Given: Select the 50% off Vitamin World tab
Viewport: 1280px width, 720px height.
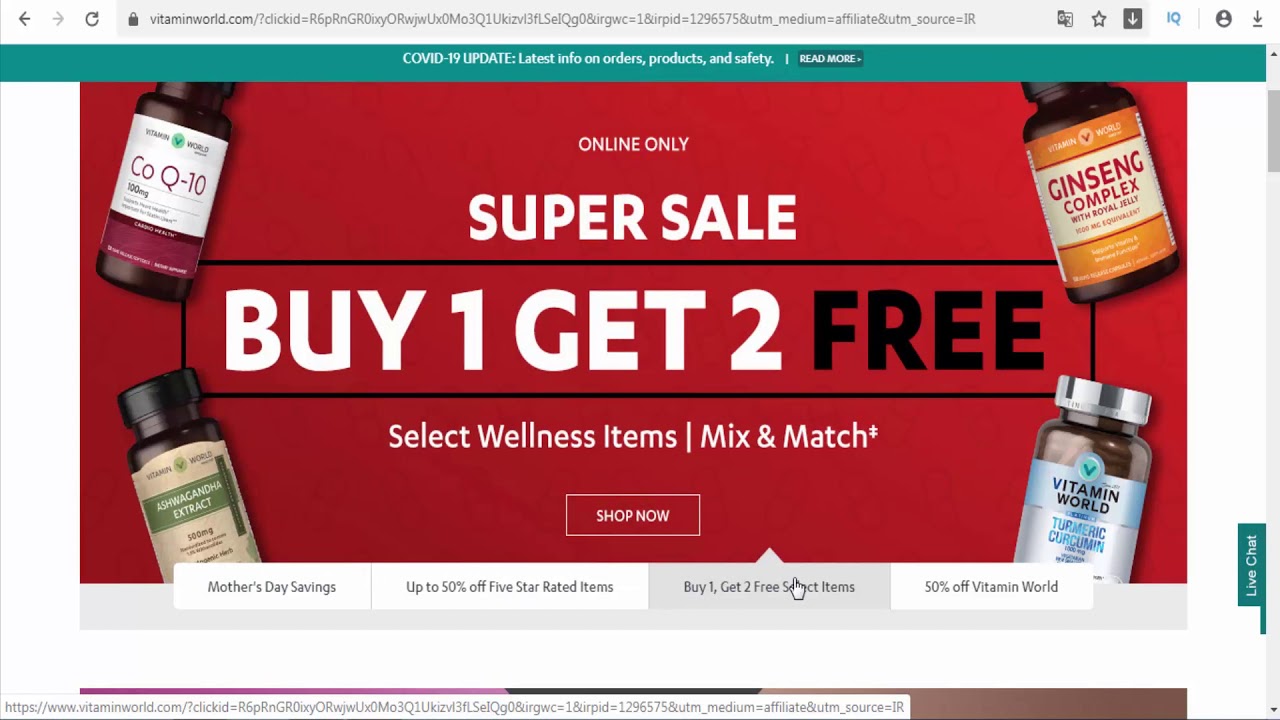Looking at the screenshot, I should pyautogui.click(x=991, y=587).
